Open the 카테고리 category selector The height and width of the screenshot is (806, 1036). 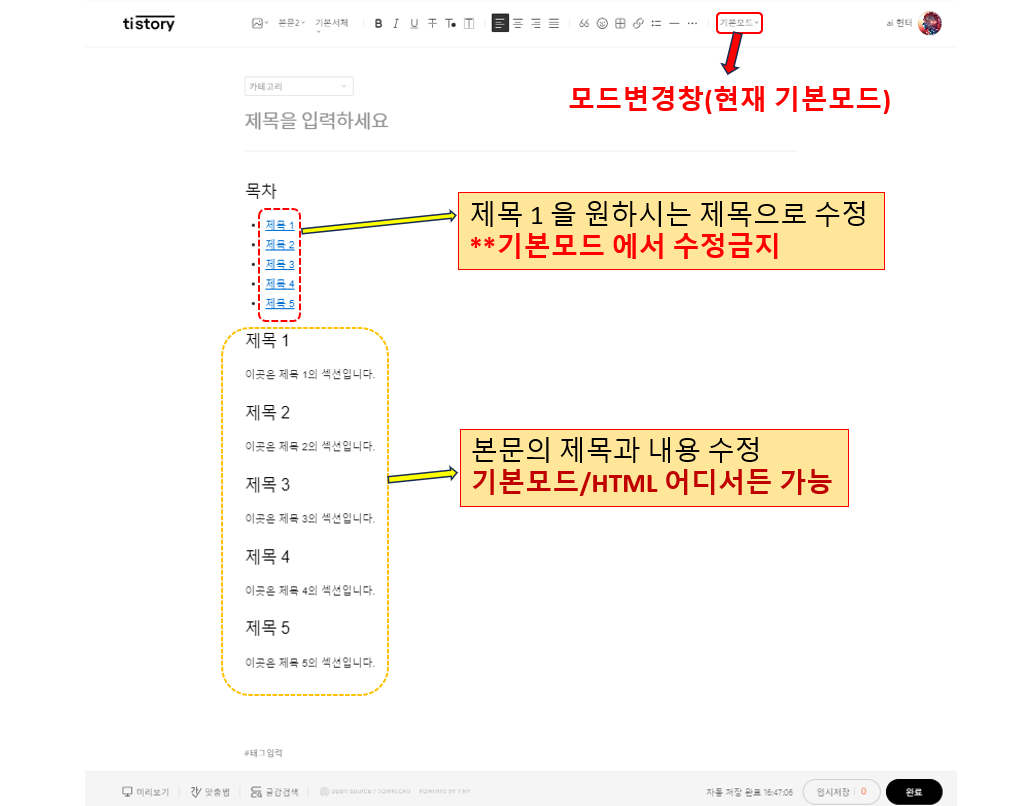(x=298, y=86)
